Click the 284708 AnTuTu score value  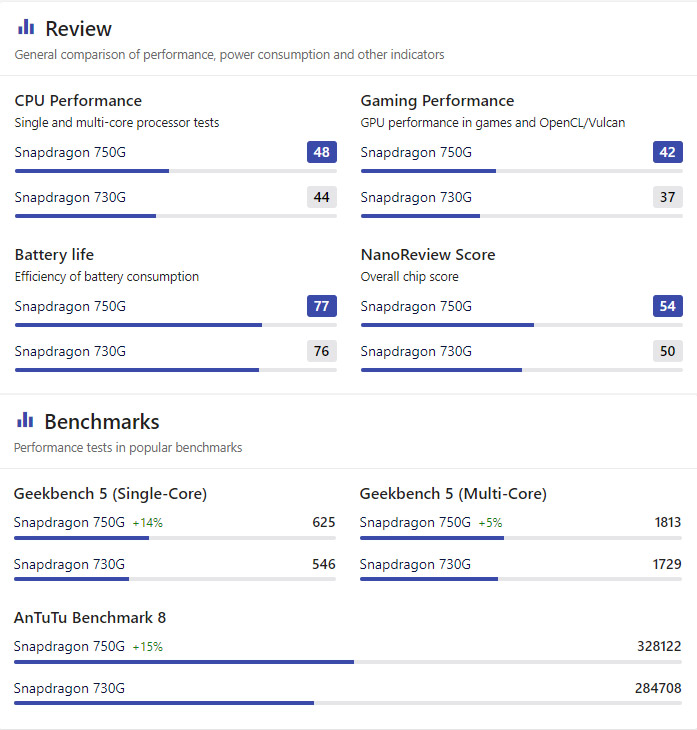[658, 688]
